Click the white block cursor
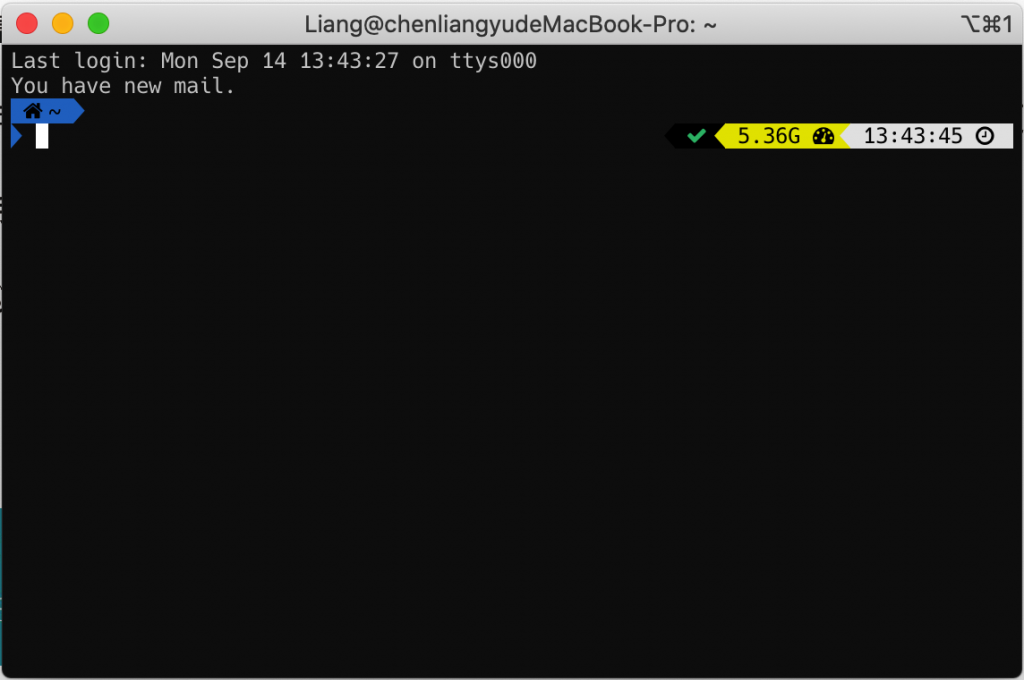Screen dimensions: 1024x680 tap(42, 137)
